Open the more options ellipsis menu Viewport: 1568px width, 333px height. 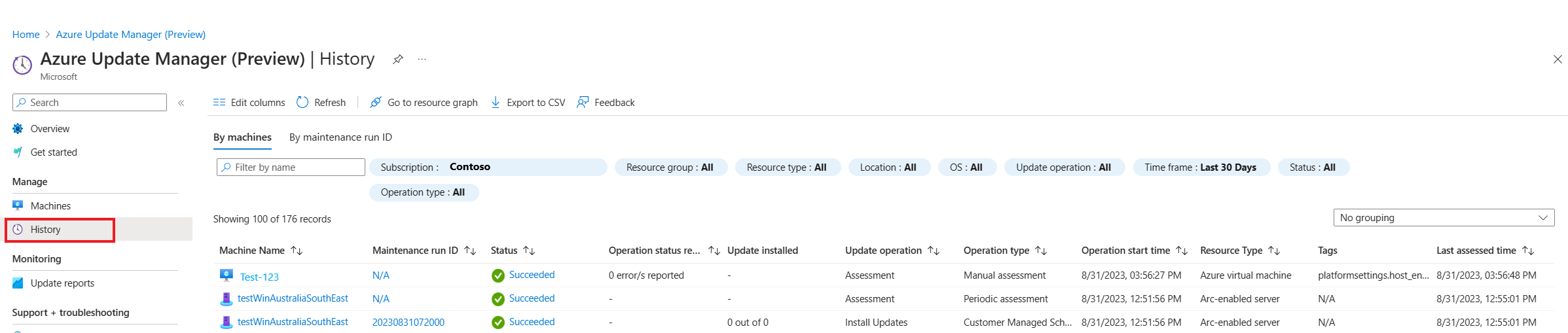tap(422, 60)
